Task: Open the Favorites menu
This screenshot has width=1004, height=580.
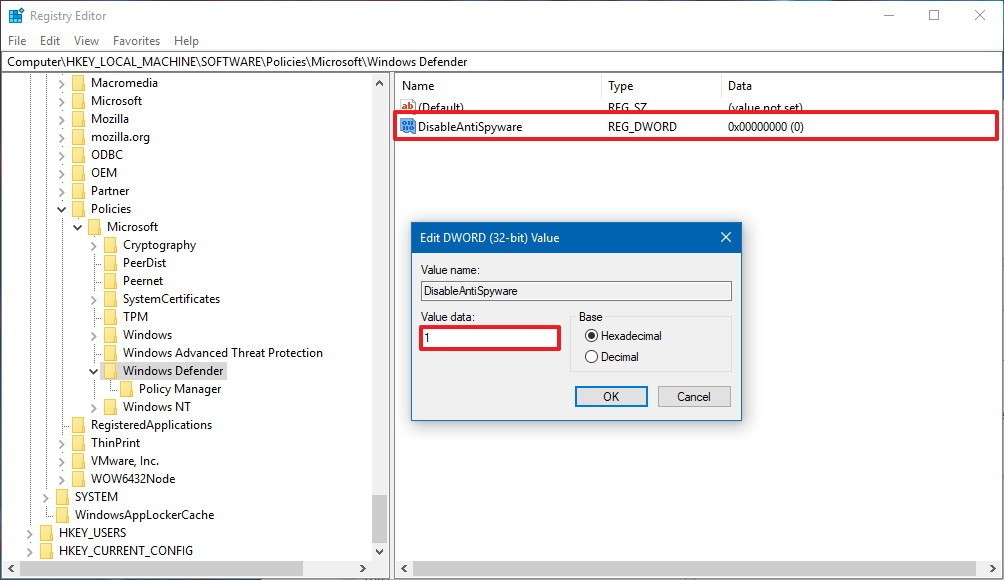Action: [136, 40]
